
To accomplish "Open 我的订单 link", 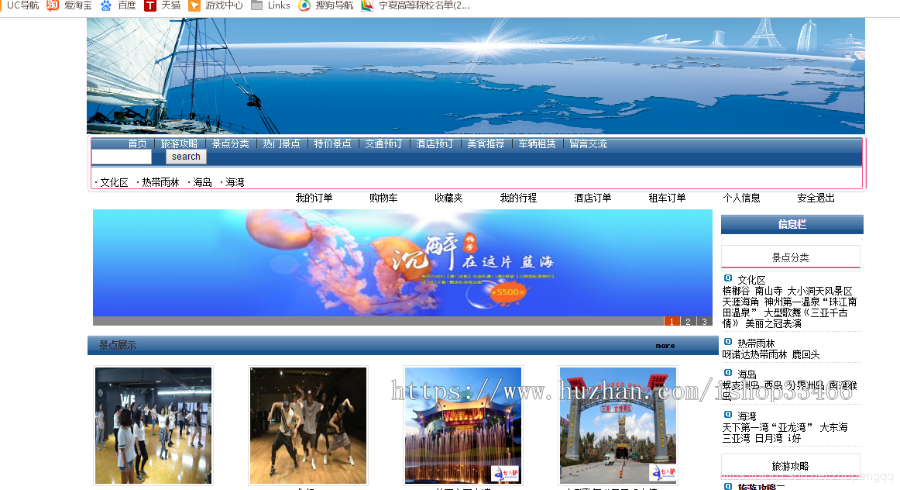I will tap(314, 198).
